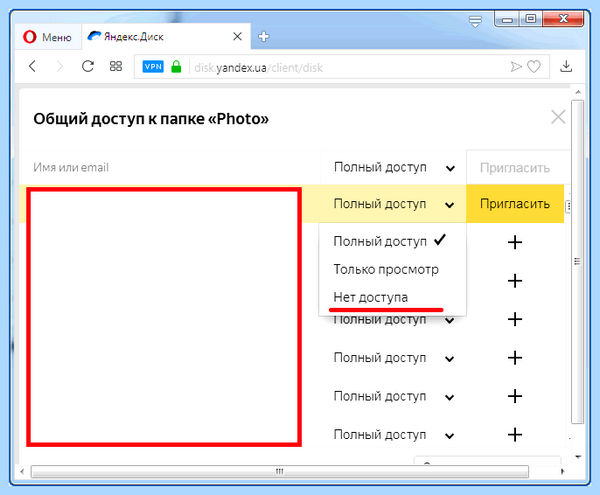The width and height of the screenshot is (600, 495).
Task: Click the yellow Пригласить button
Action: [515, 204]
